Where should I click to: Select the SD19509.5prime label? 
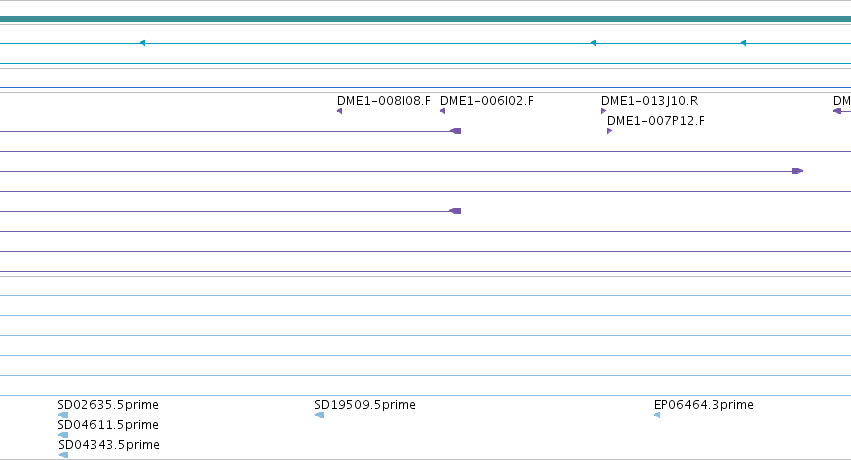pyautogui.click(x=365, y=405)
